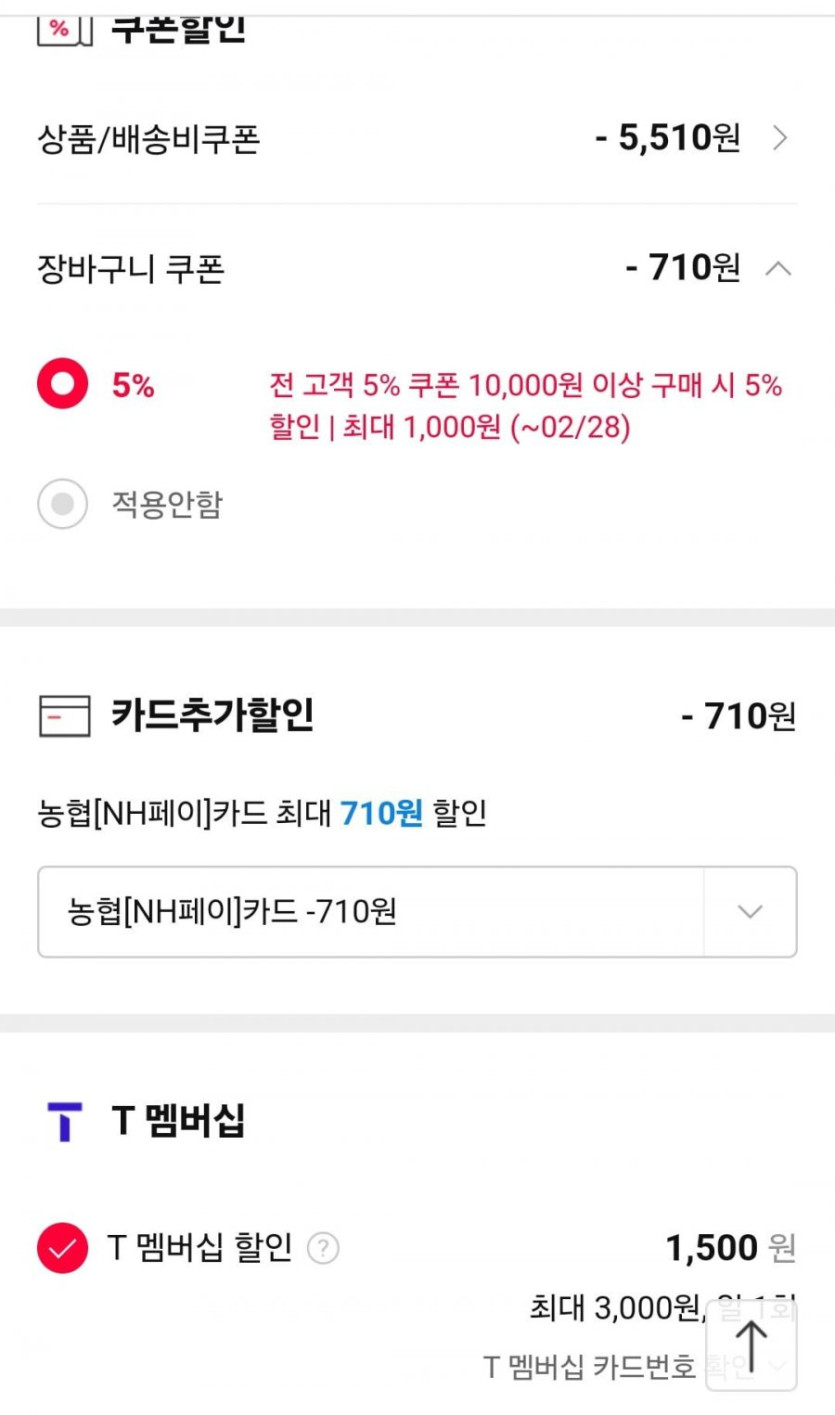This screenshot has height=1415, width=835.
Task: Click the 장바구니 쿠폰 row label
Action: click(x=130, y=268)
